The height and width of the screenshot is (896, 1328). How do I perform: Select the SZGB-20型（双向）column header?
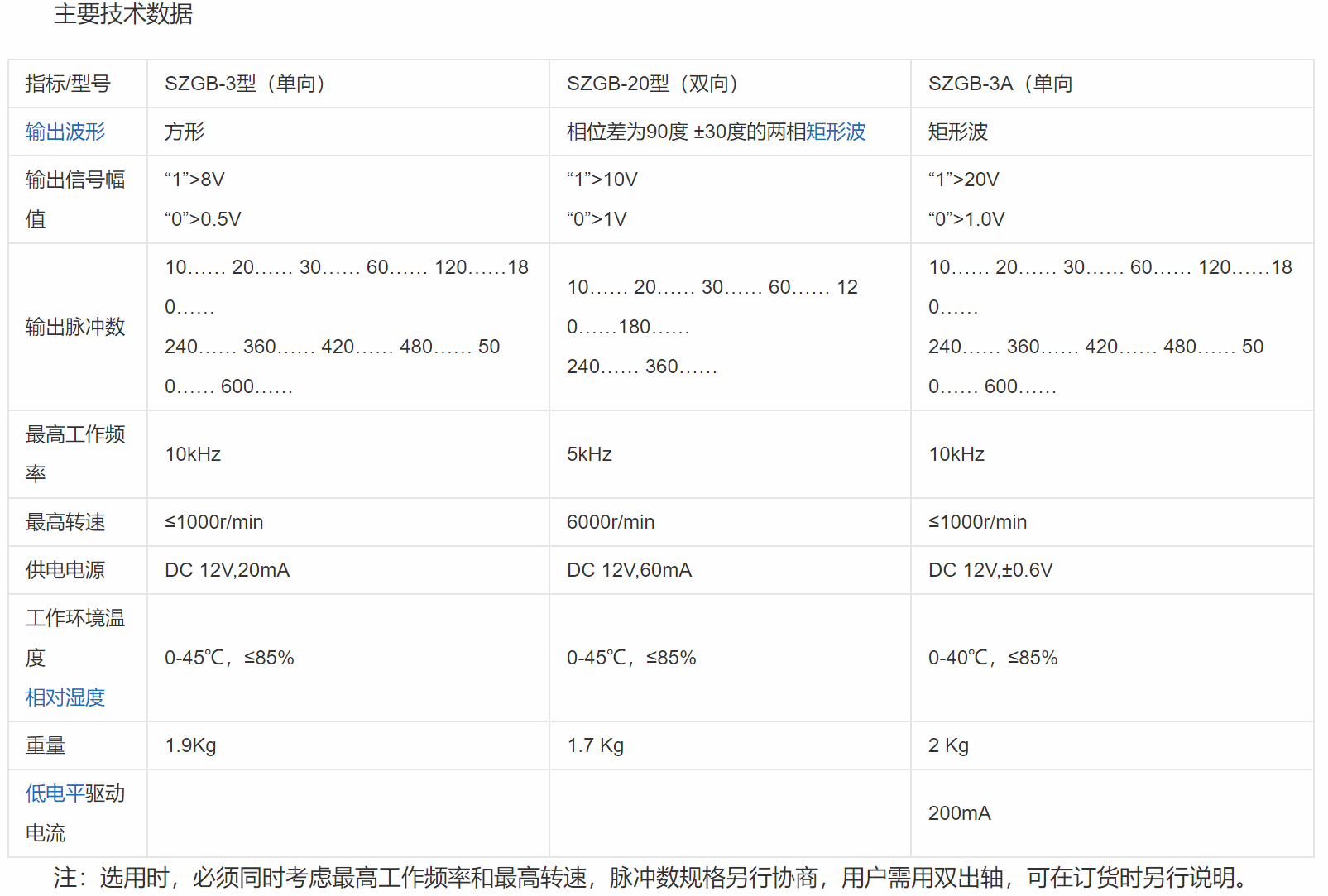coord(654,84)
